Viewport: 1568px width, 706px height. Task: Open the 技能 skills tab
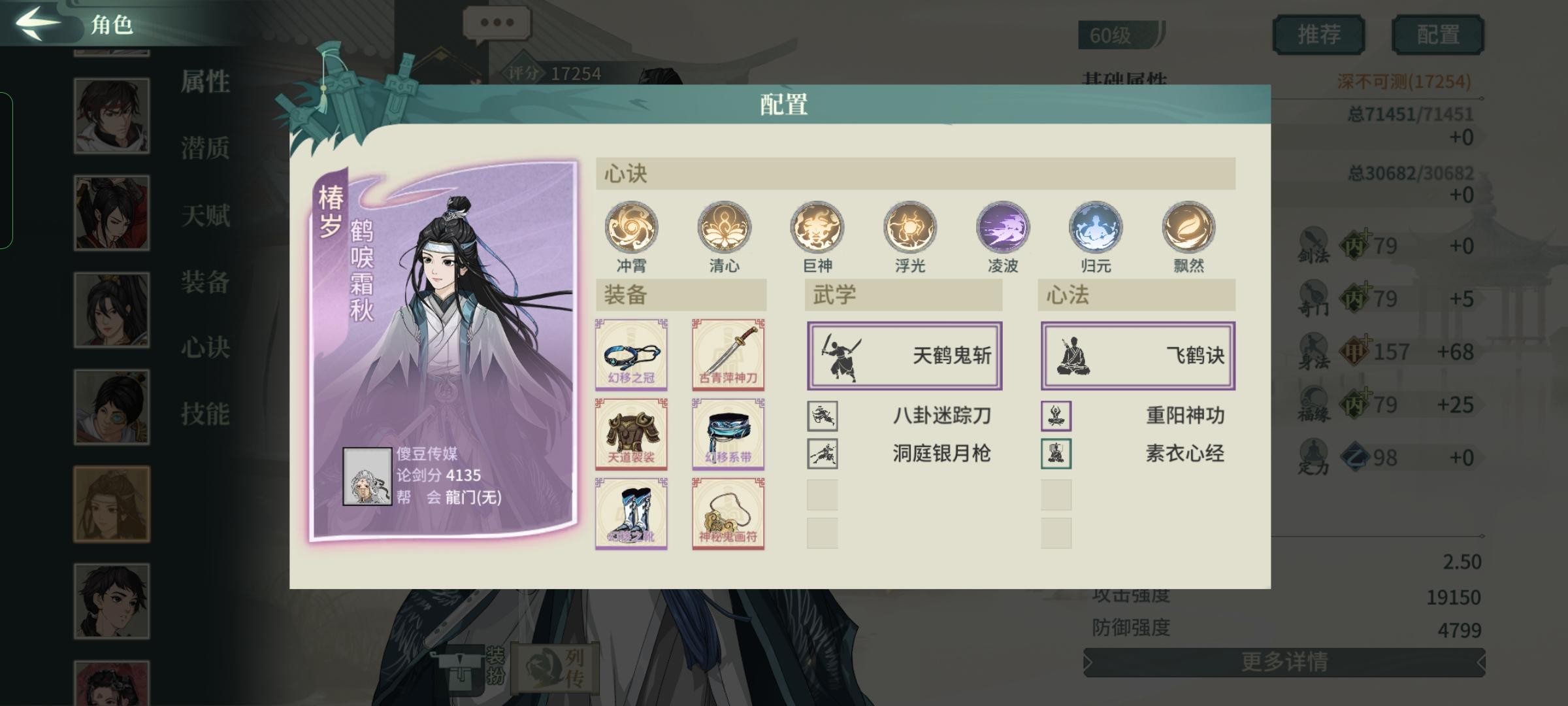205,414
